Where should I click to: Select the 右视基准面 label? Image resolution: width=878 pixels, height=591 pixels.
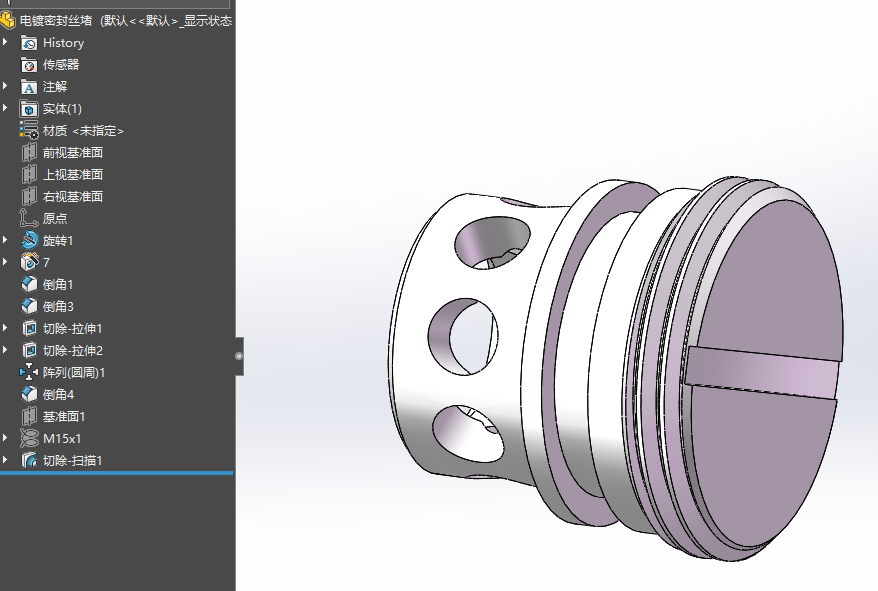pyautogui.click(x=73, y=197)
